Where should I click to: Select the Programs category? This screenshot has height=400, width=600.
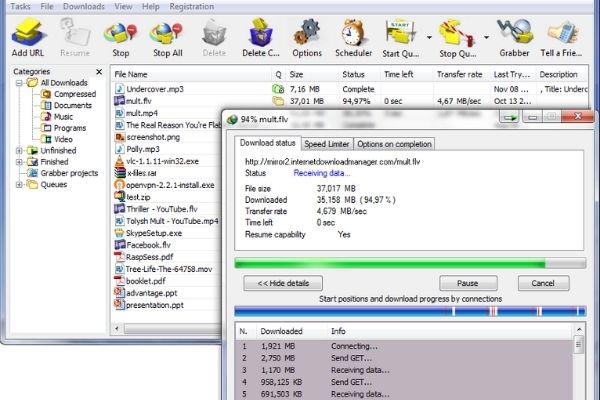[70, 128]
